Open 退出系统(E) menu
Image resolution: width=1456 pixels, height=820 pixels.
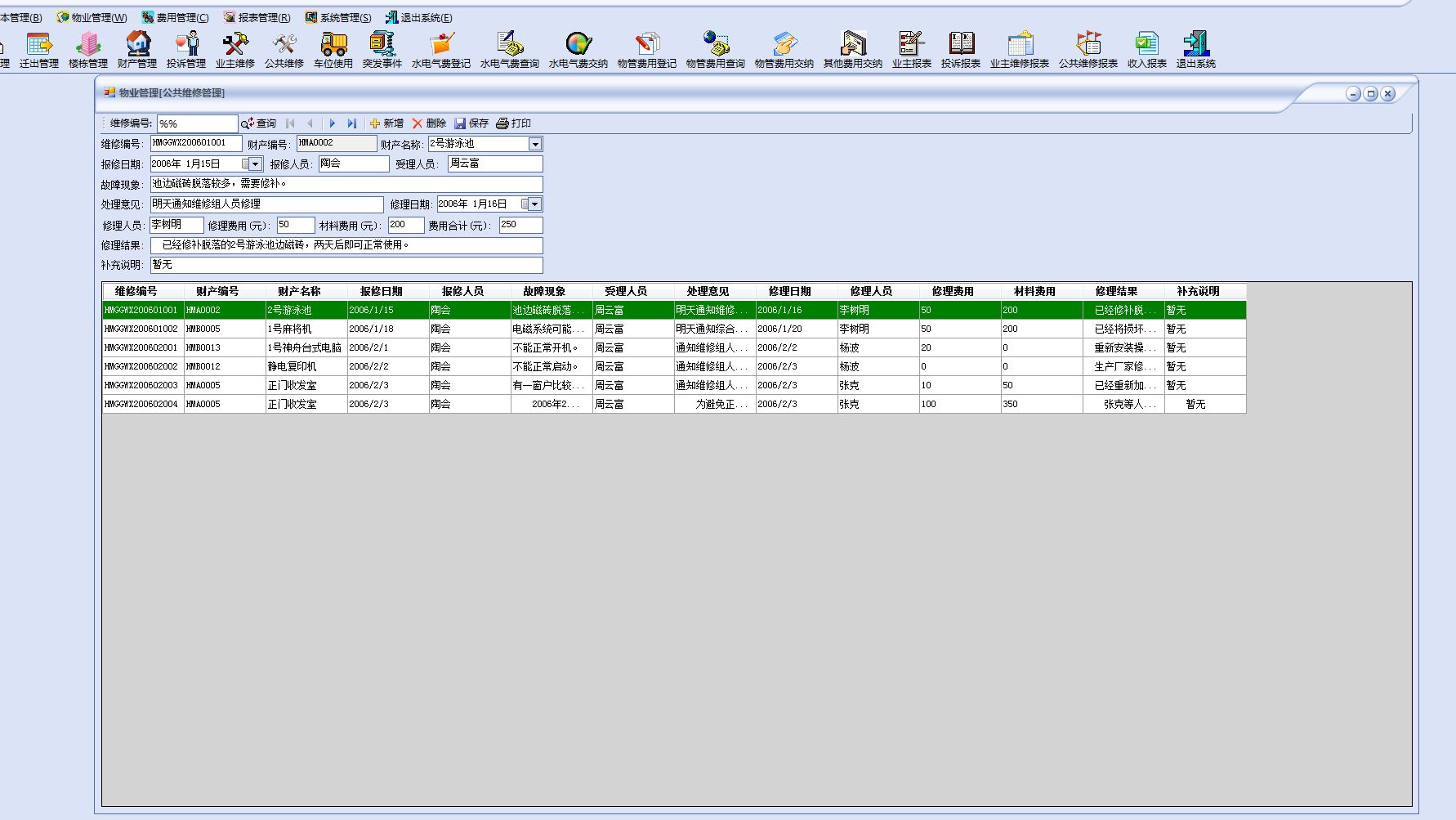pos(418,17)
